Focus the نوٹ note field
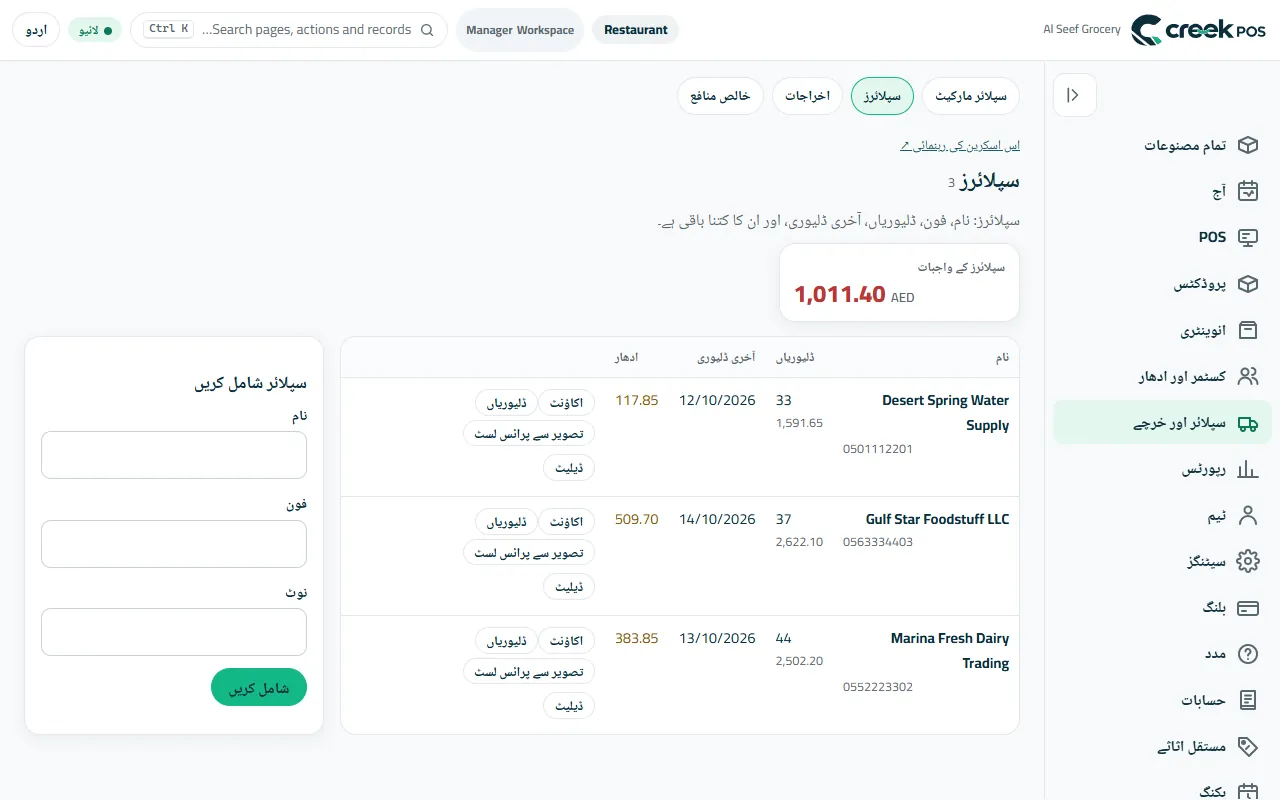The height and width of the screenshot is (800, 1280). click(174, 632)
